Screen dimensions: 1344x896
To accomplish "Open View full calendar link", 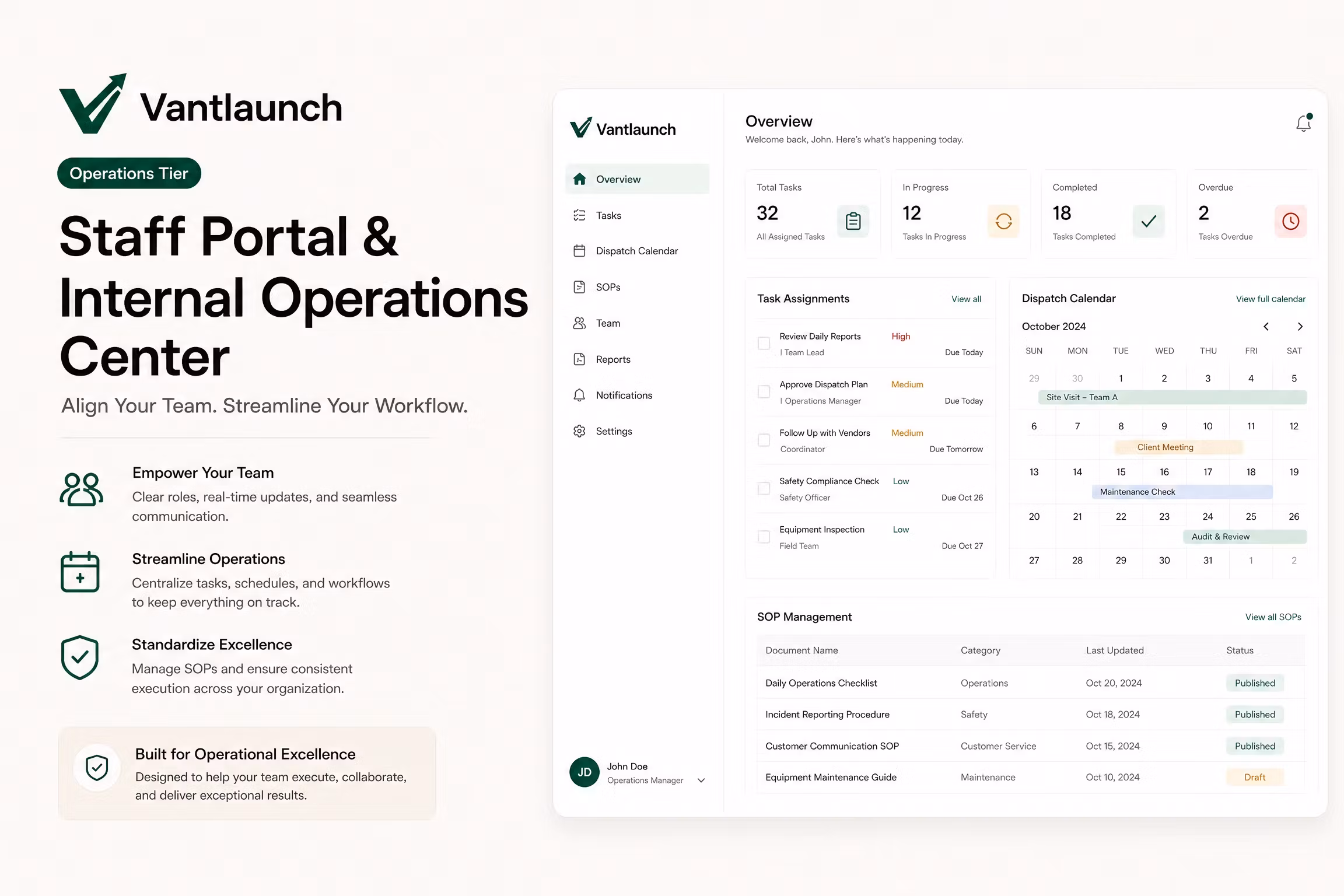I will pyautogui.click(x=1270, y=299).
